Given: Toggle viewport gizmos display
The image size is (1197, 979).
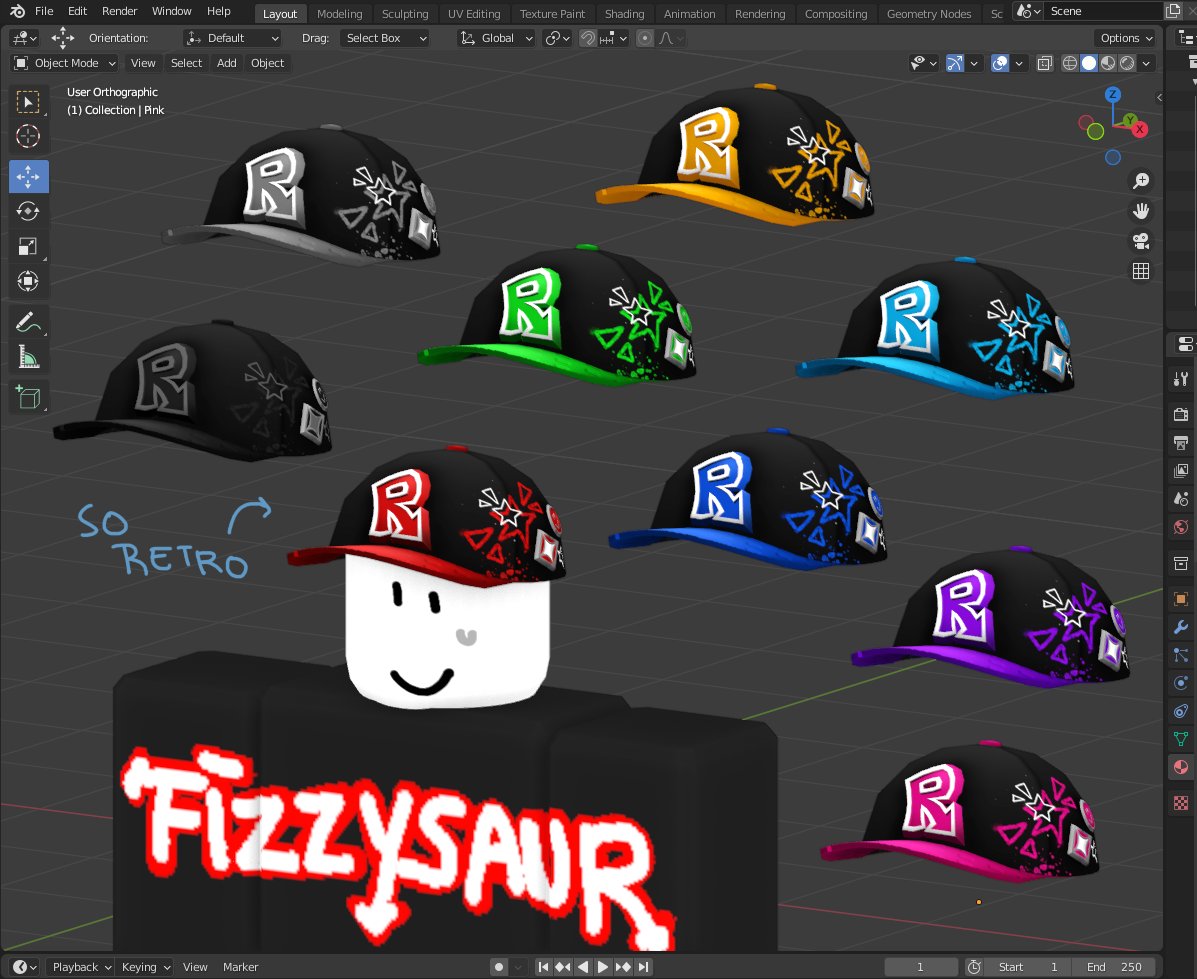Looking at the screenshot, I should (x=955, y=63).
